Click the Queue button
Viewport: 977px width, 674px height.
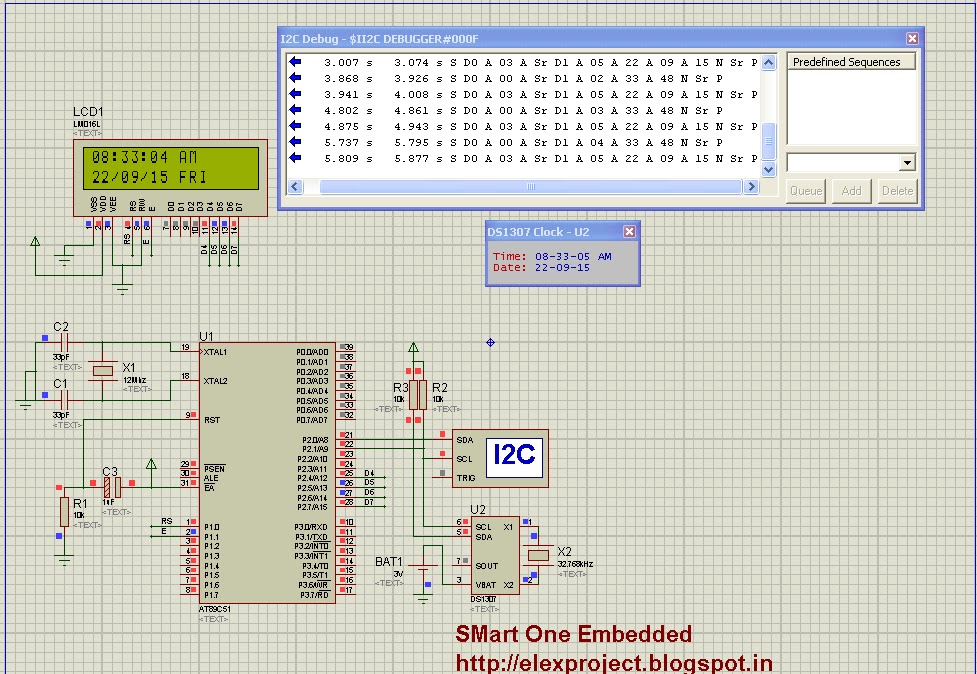(x=806, y=190)
